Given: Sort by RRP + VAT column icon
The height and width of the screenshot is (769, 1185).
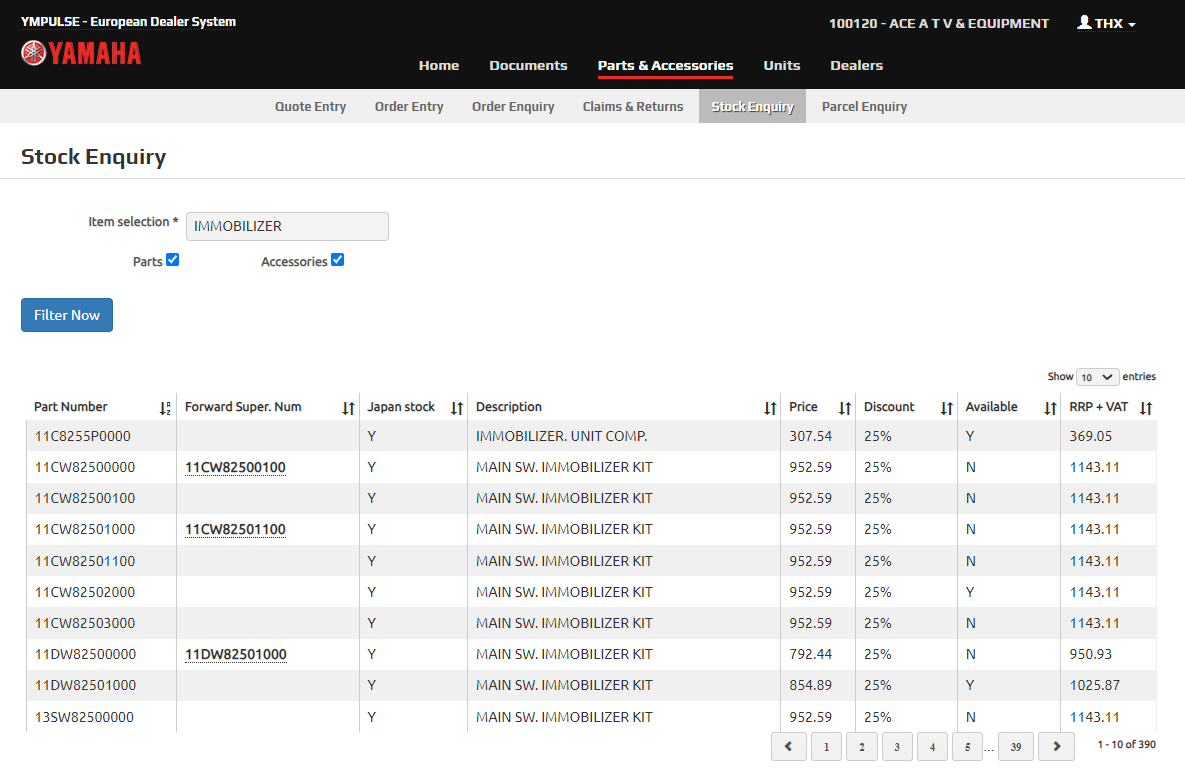Looking at the screenshot, I should tap(1146, 409).
